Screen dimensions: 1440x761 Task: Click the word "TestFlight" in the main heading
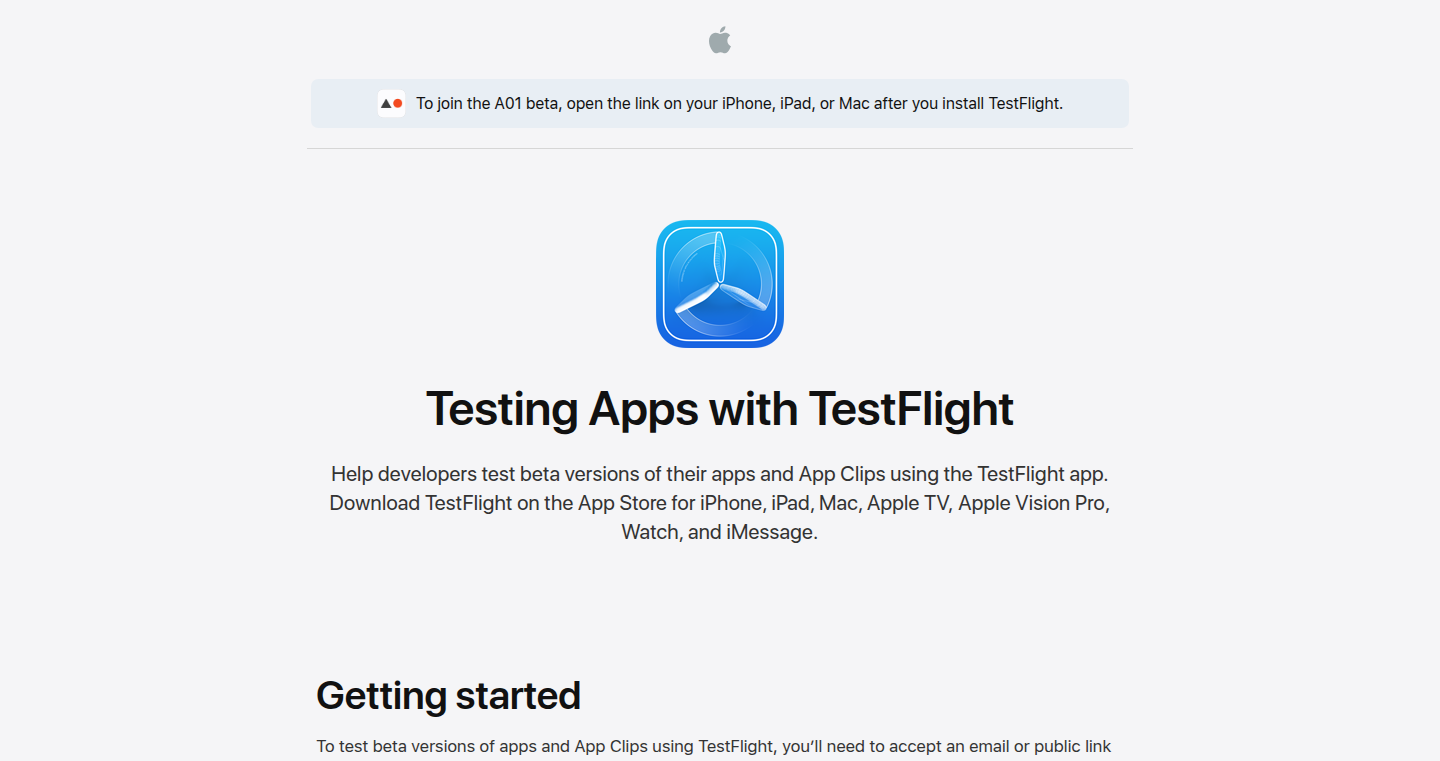(x=911, y=409)
